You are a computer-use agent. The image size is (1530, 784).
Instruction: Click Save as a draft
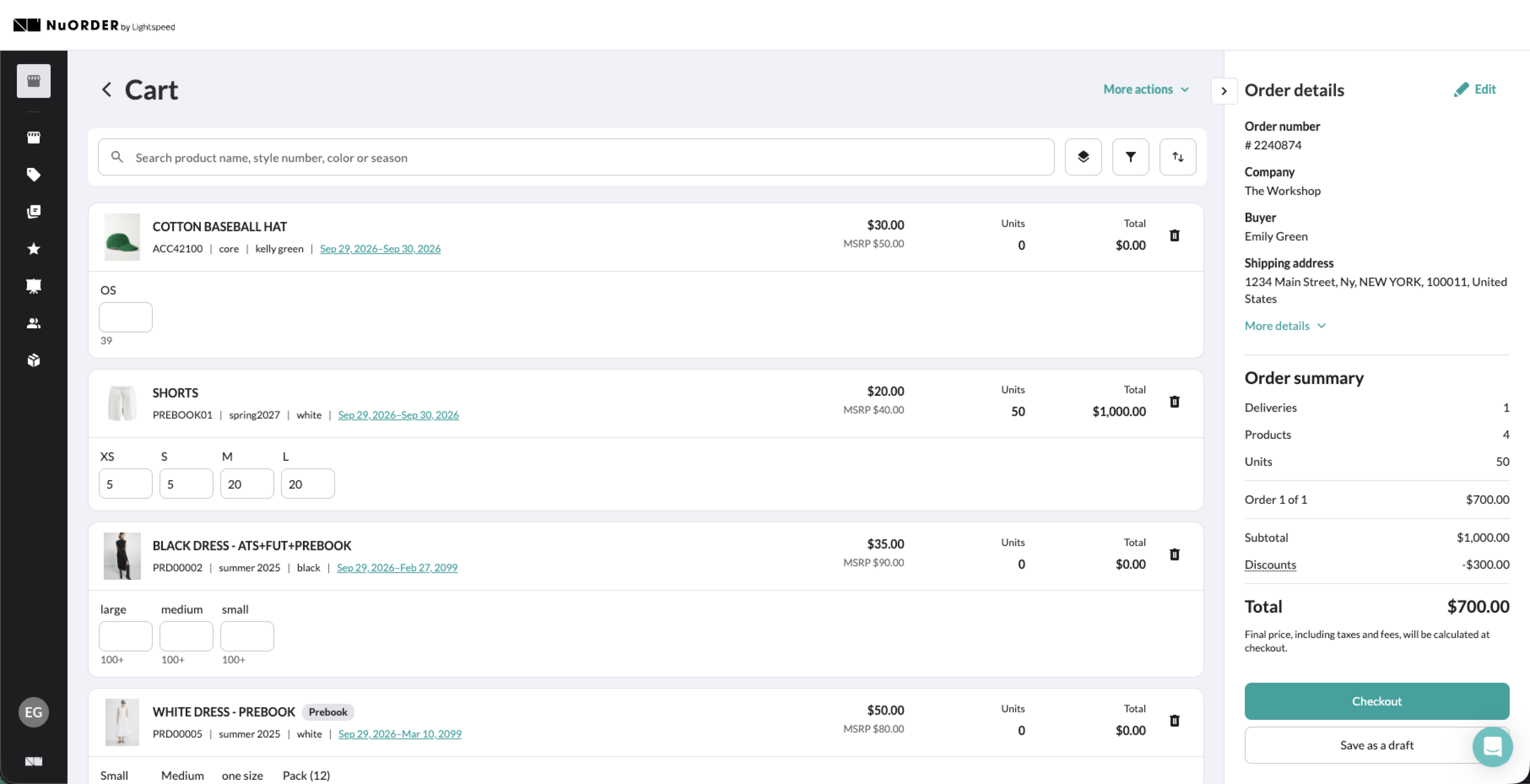(1377, 745)
